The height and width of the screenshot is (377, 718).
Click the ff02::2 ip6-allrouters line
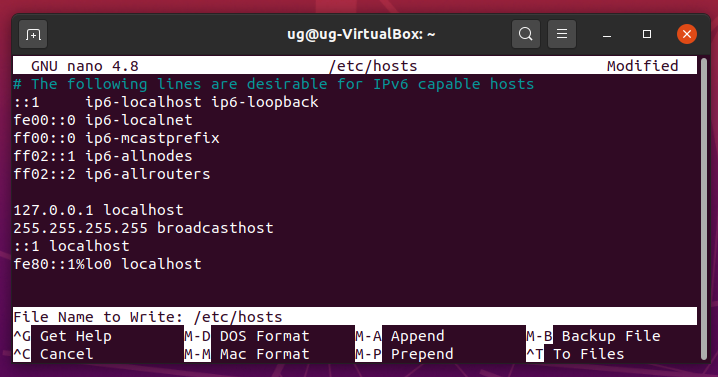[x=112, y=174]
